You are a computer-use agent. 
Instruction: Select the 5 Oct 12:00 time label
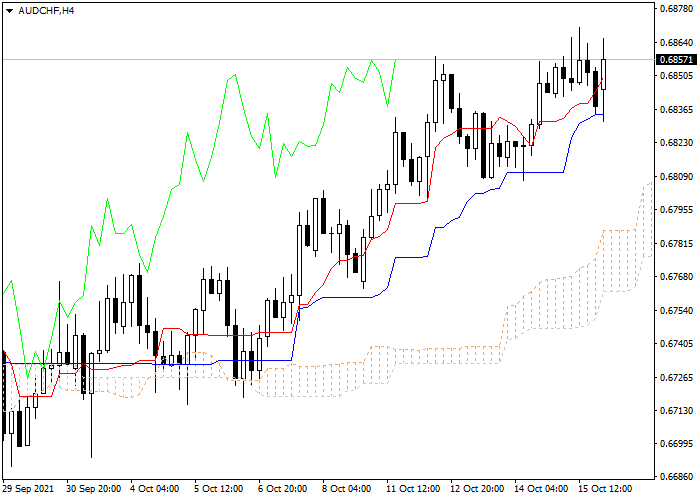219,489
